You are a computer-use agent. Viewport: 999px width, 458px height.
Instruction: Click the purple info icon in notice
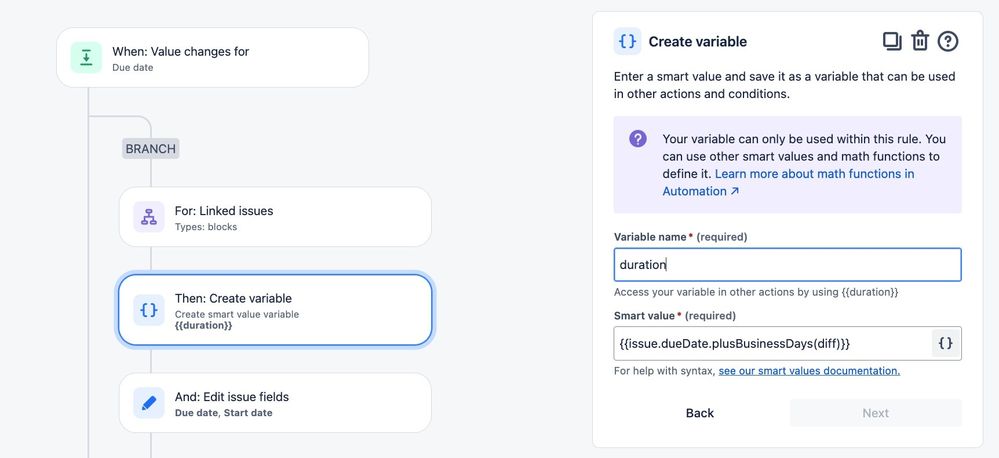tap(638, 139)
